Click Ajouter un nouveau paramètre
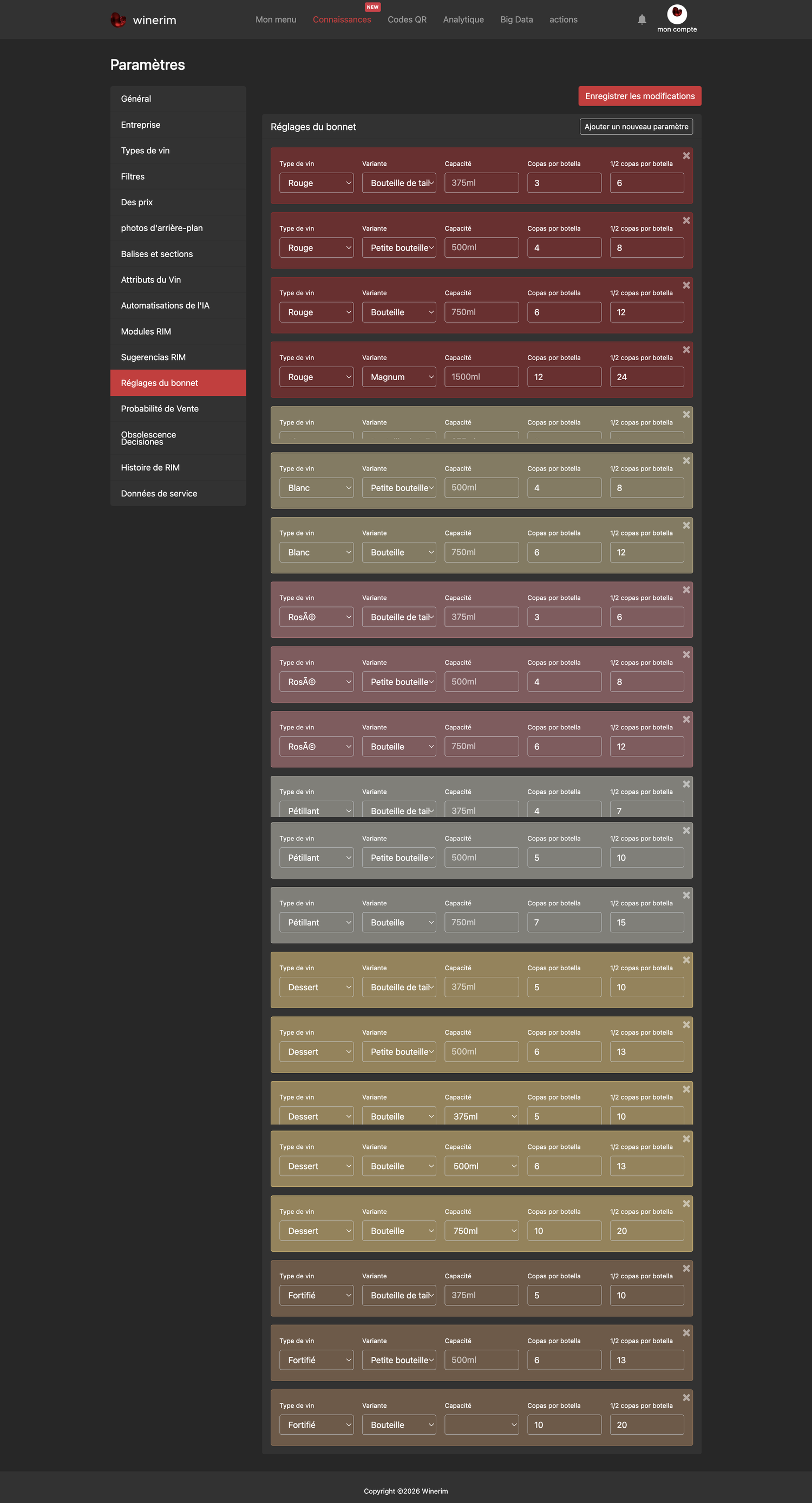 point(637,127)
